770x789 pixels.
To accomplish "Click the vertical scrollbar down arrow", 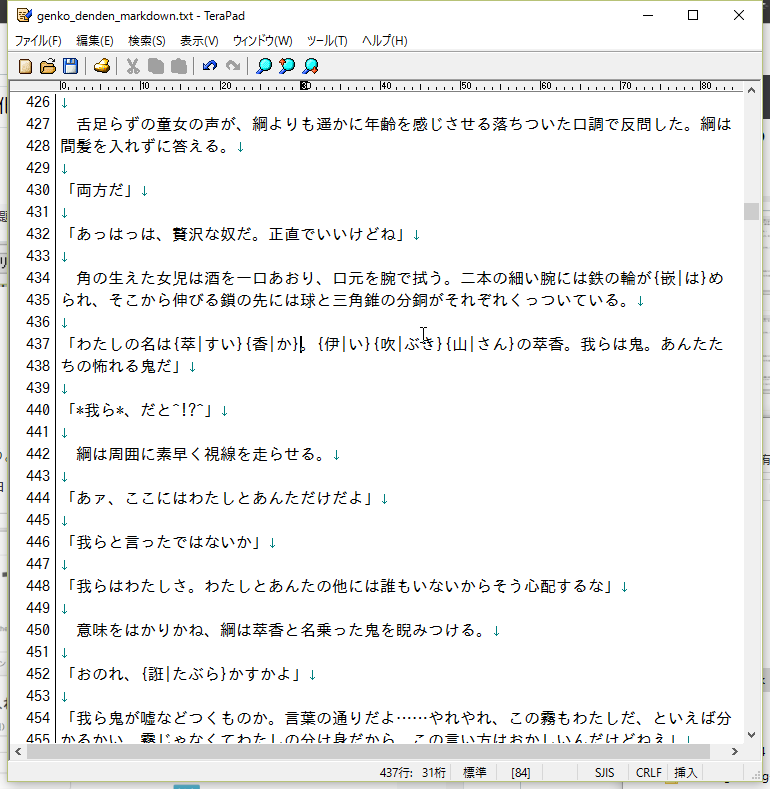I will [751, 735].
